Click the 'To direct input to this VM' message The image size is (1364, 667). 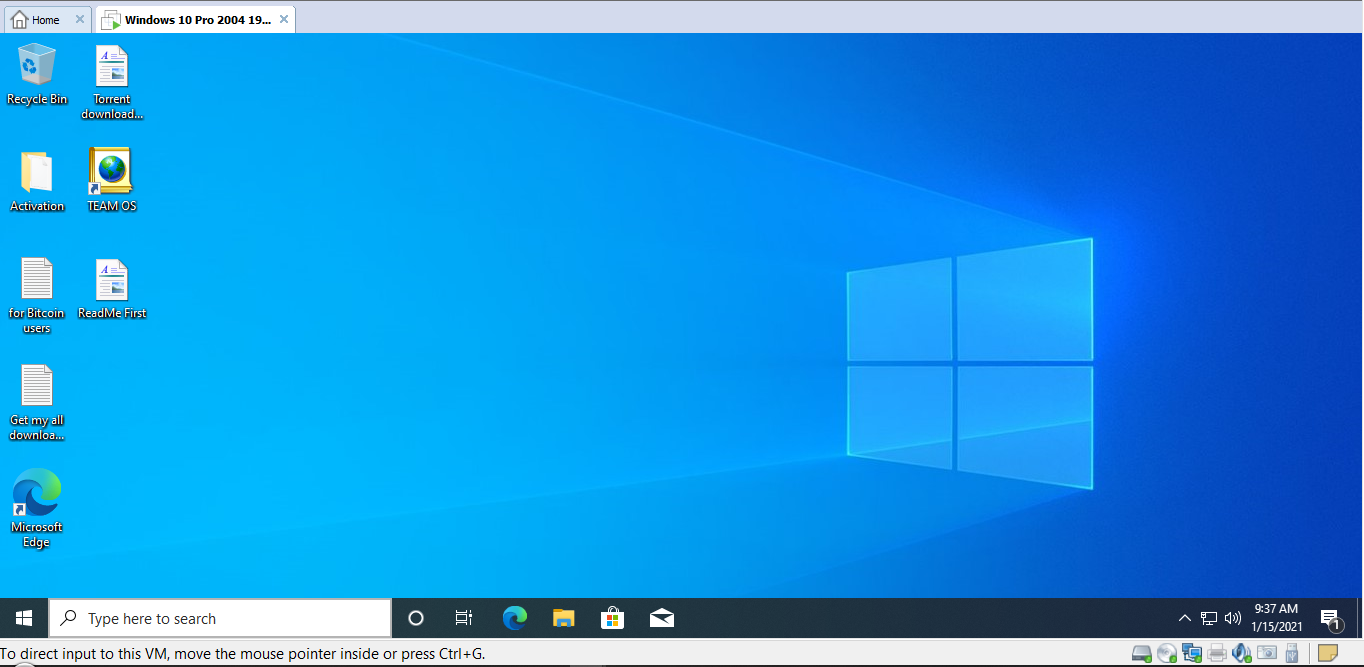[243, 654]
